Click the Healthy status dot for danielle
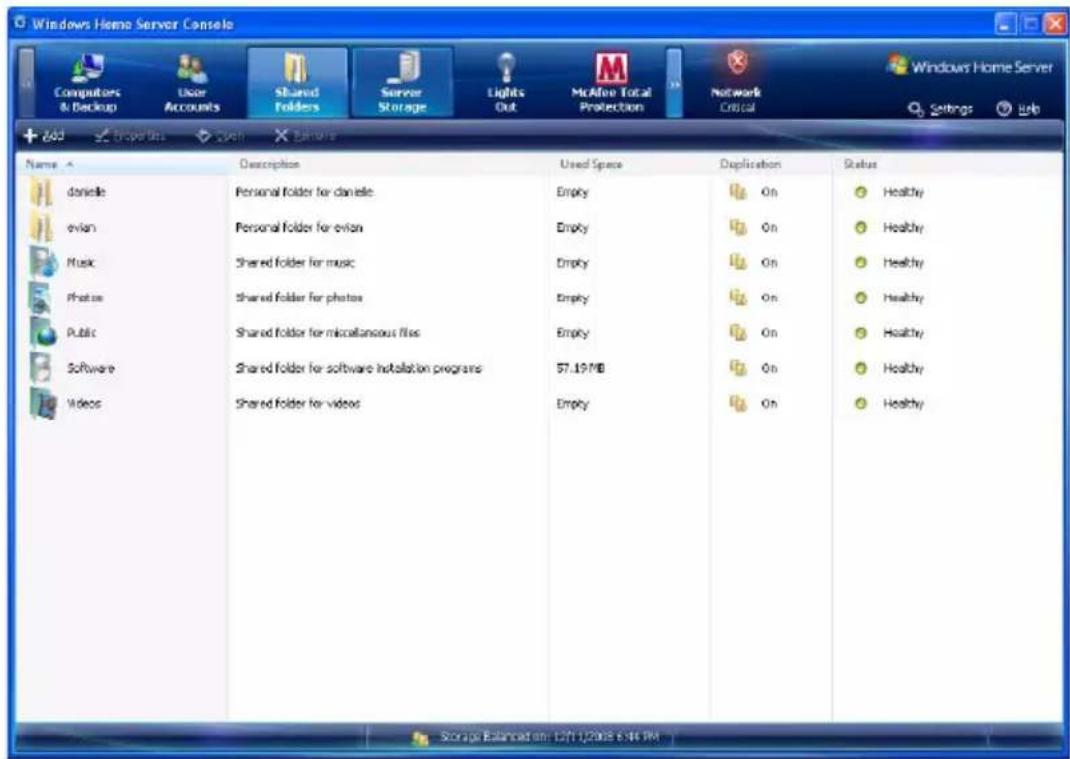Image resolution: width=1070 pixels, height=759 pixels. [x=861, y=192]
